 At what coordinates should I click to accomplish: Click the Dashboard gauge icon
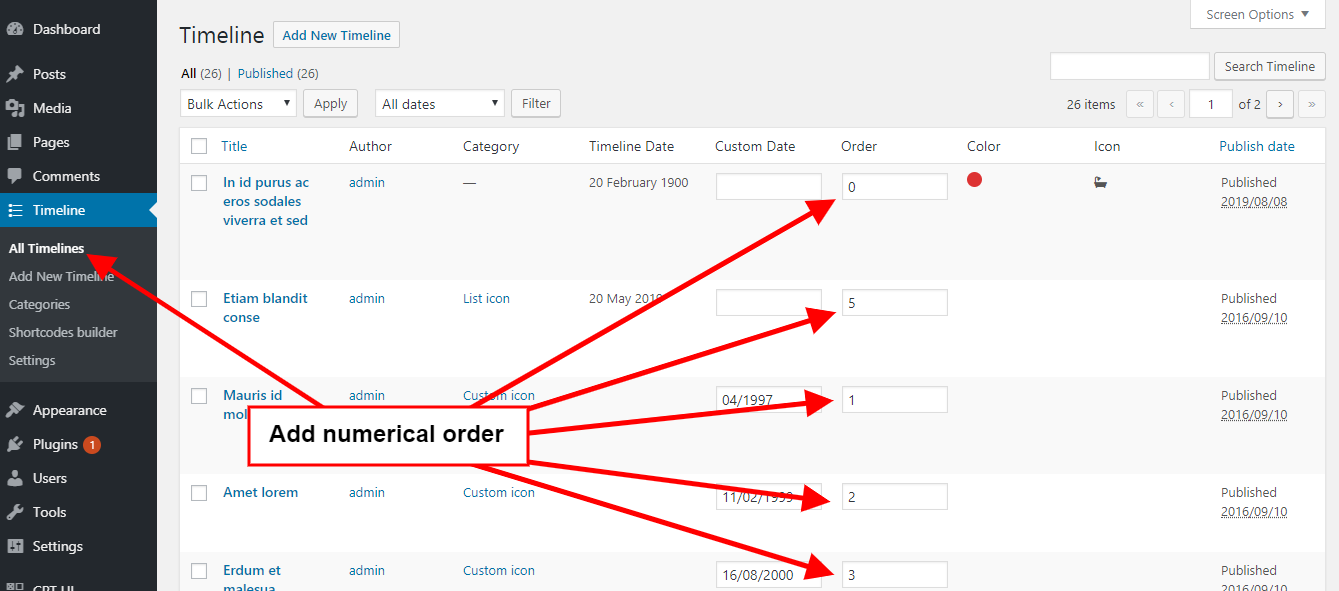[x=15, y=30]
